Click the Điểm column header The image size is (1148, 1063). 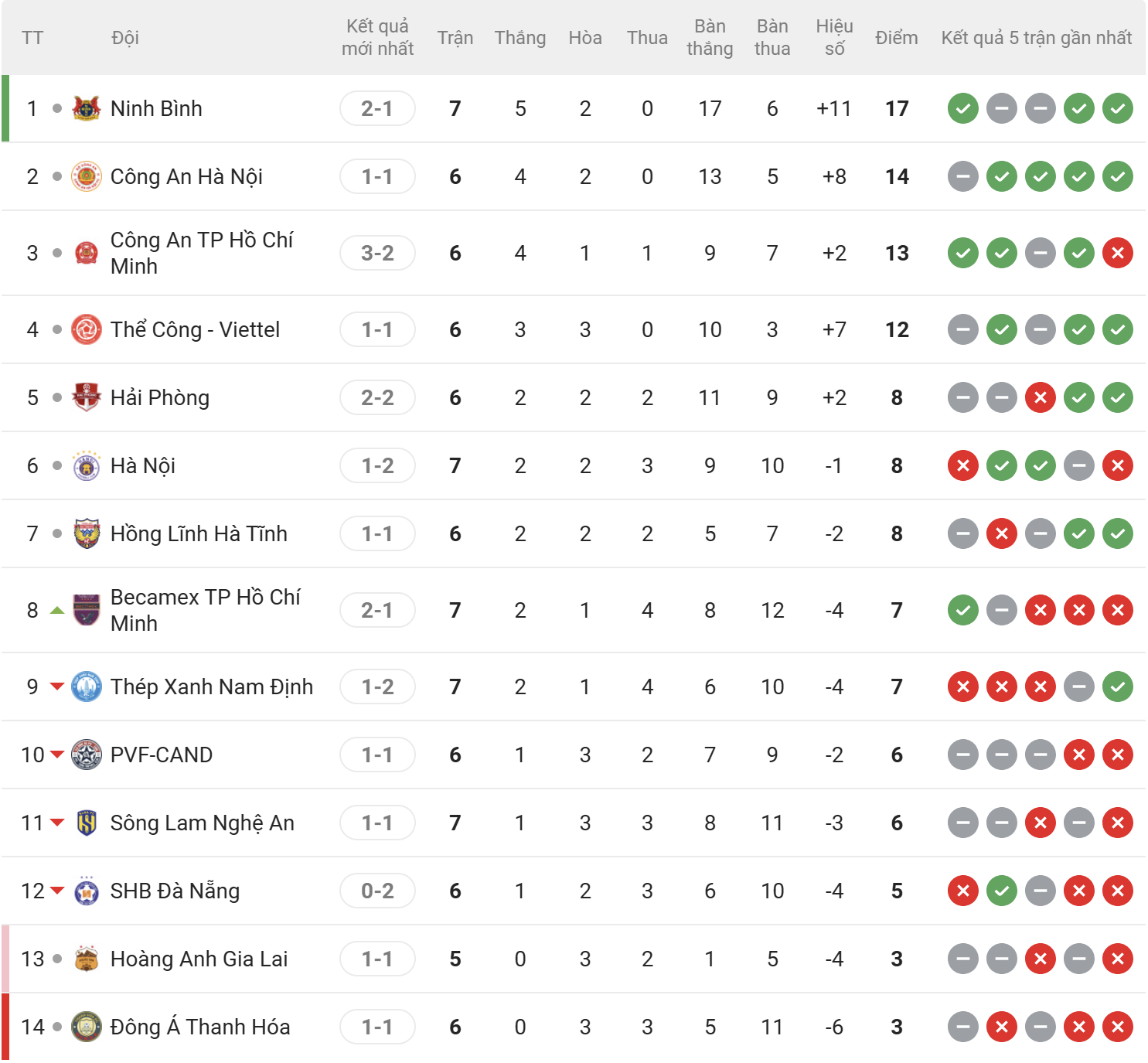coord(896,38)
